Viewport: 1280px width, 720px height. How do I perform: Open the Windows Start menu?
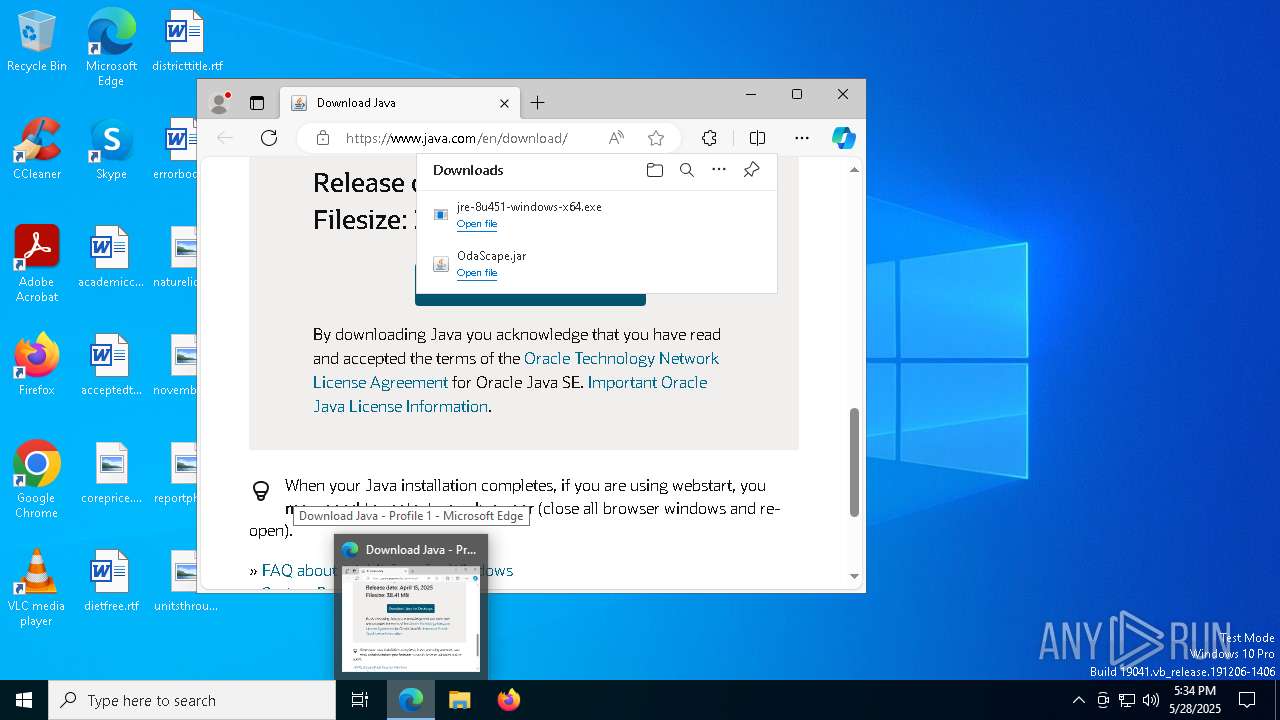[24, 700]
